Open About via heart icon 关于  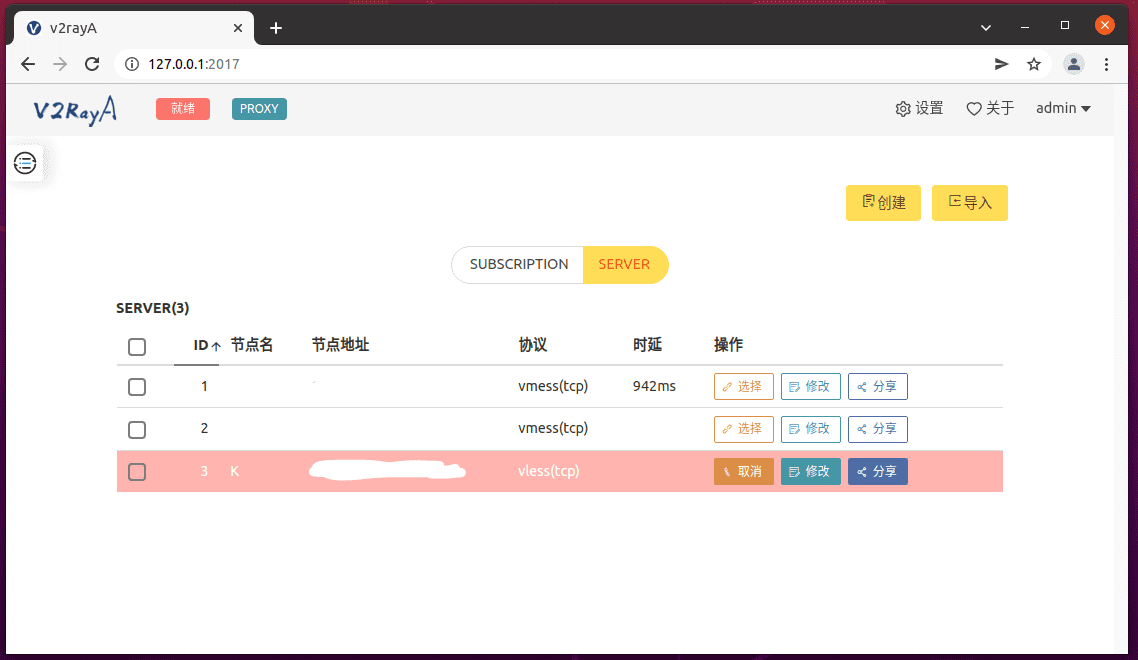(990, 108)
